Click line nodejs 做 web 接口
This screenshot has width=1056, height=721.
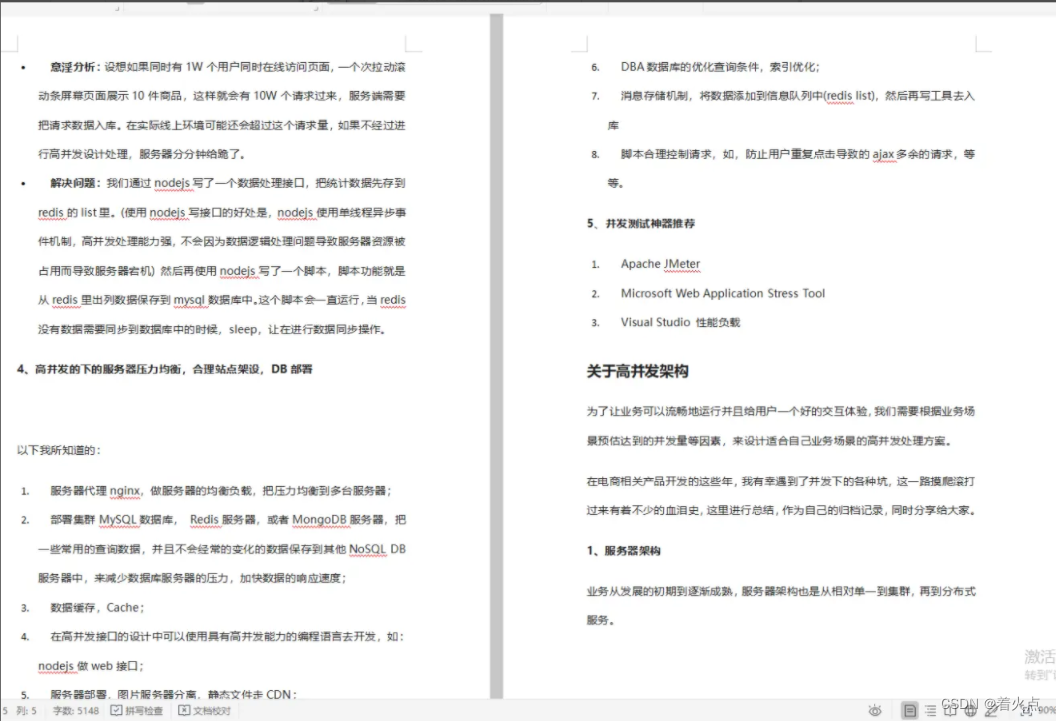click(x=90, y=666)
